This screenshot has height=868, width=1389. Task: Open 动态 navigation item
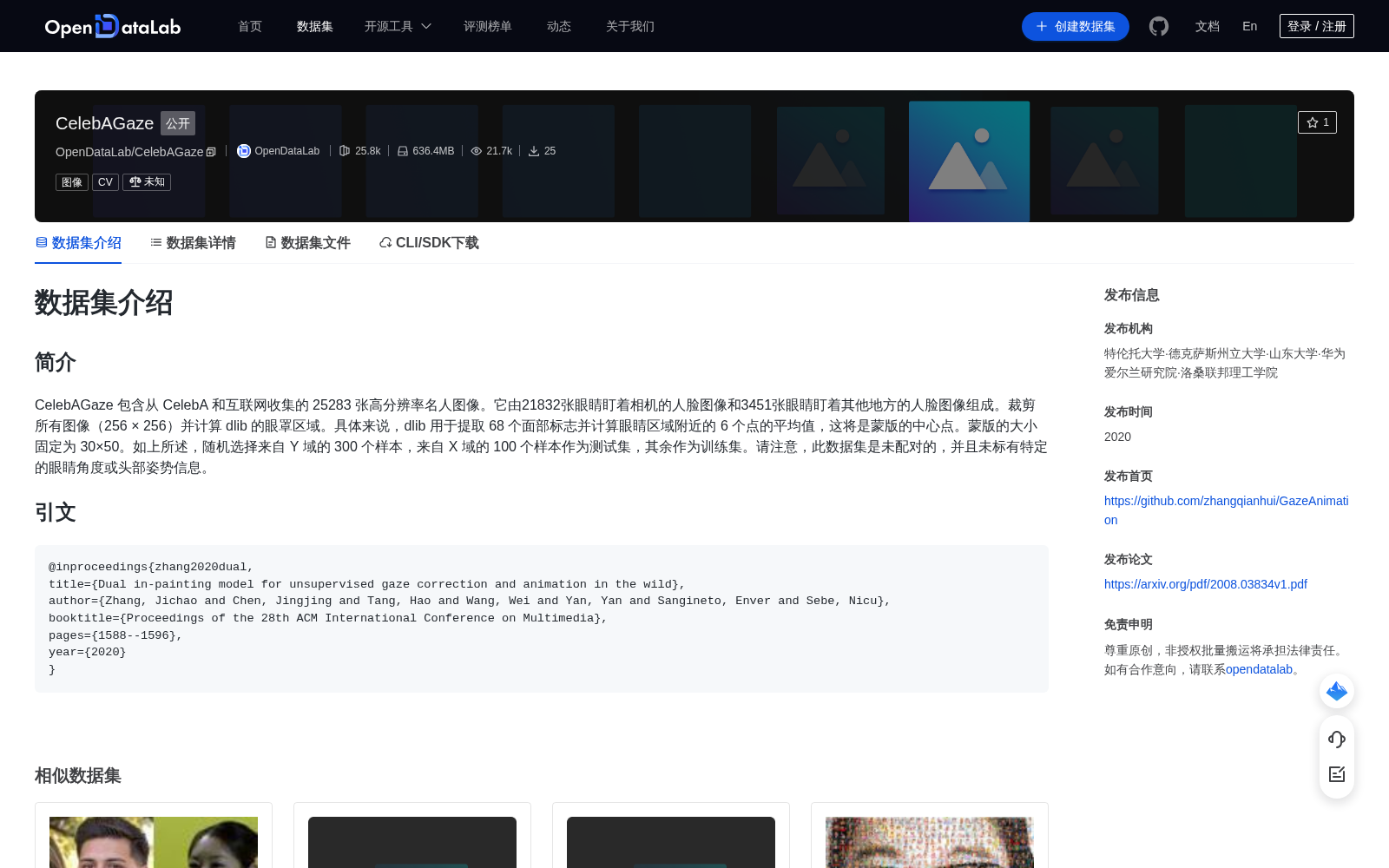559,26
